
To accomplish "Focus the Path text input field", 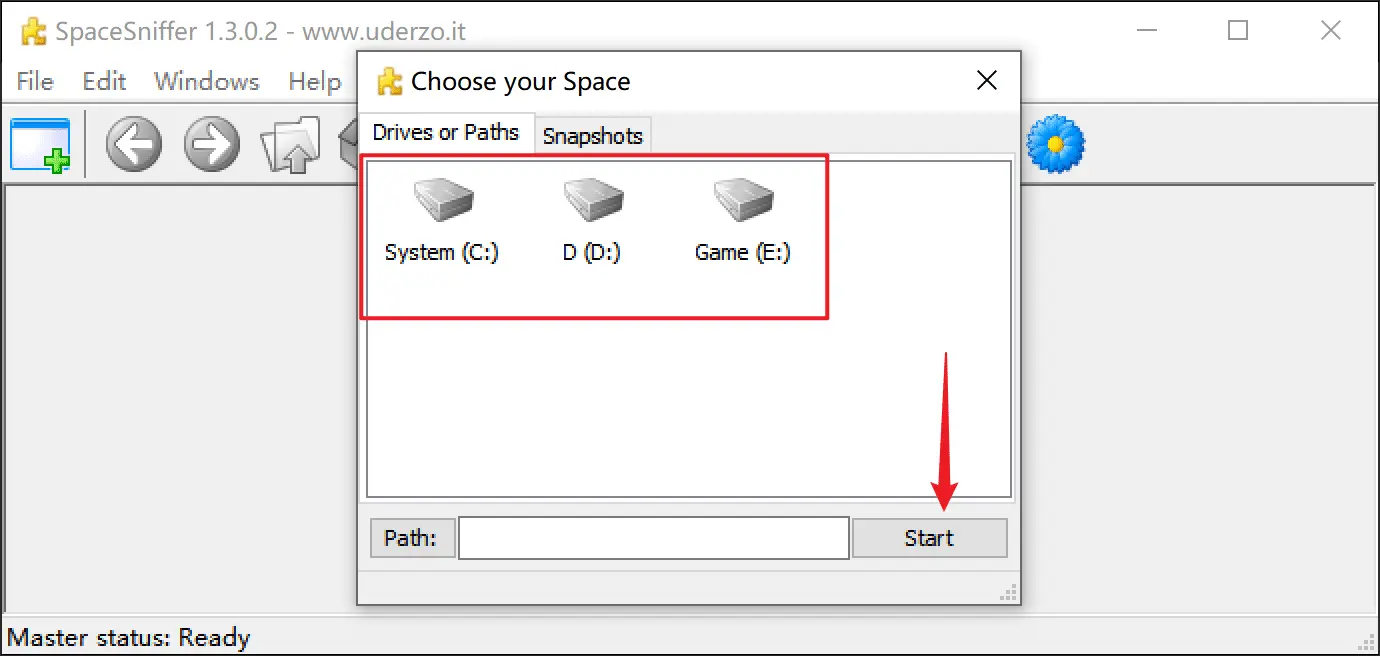I will point(653,538).
